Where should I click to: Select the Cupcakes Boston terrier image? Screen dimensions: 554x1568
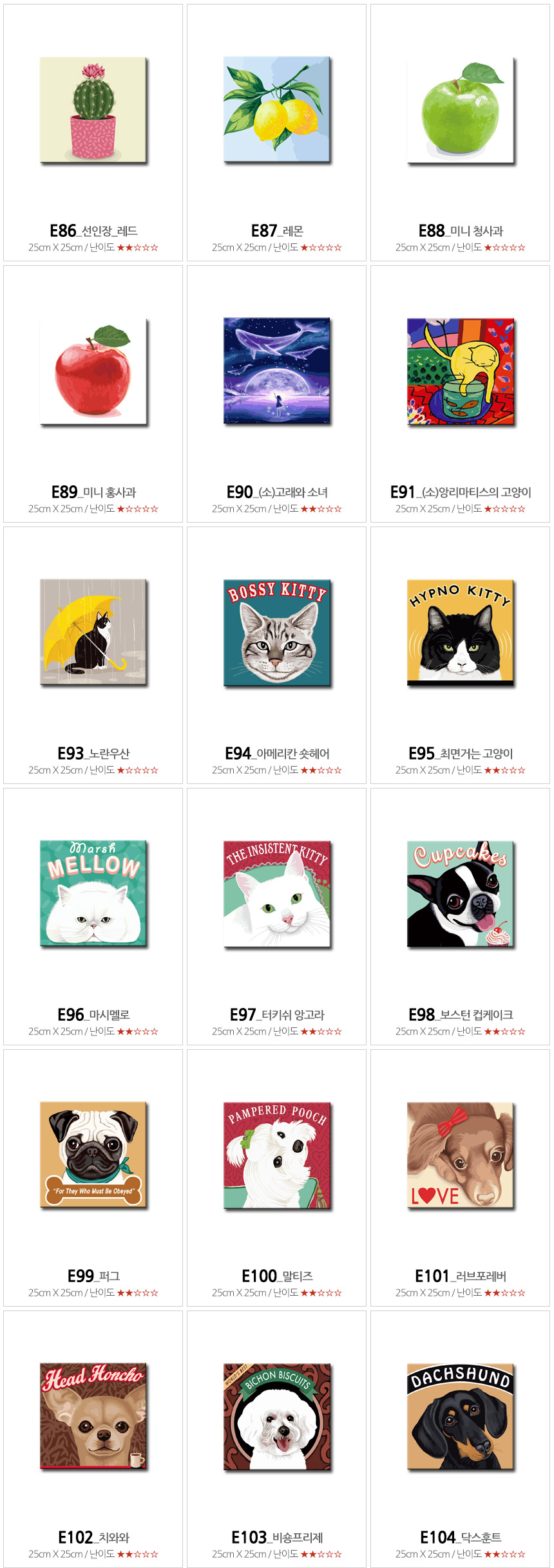[x=461, y=893]
